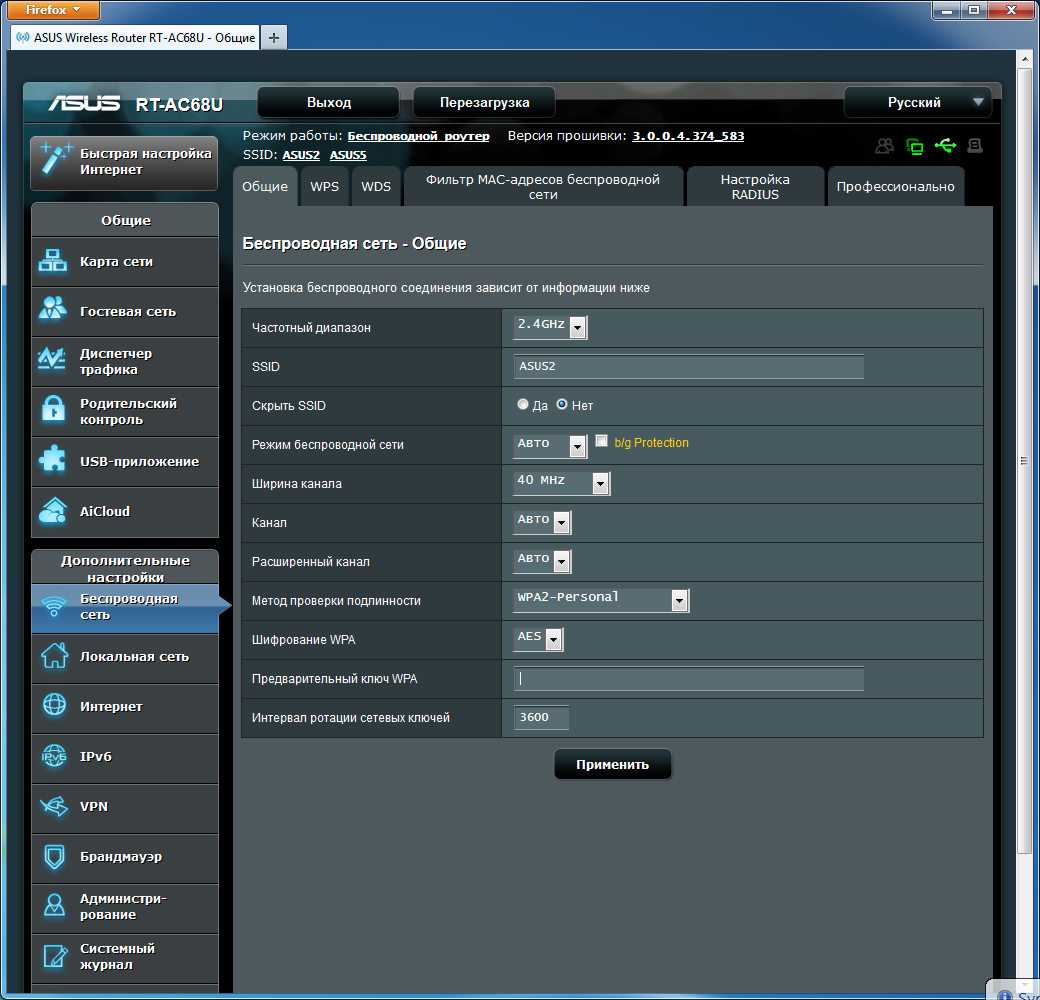Click the AiCloud cloud icon
This screenshot has height=1000, width=1040.
pyautogui.click(x=53, y=511)
